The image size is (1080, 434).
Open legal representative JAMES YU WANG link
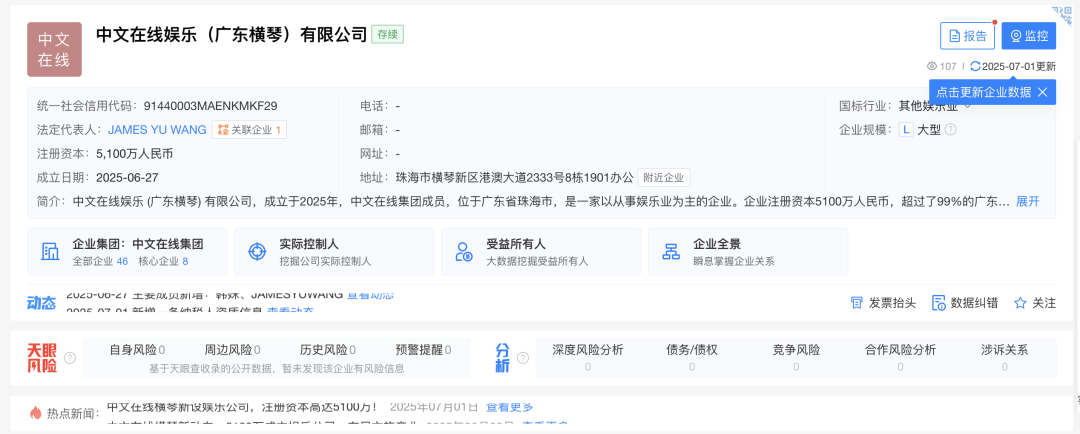click(157, 130)
